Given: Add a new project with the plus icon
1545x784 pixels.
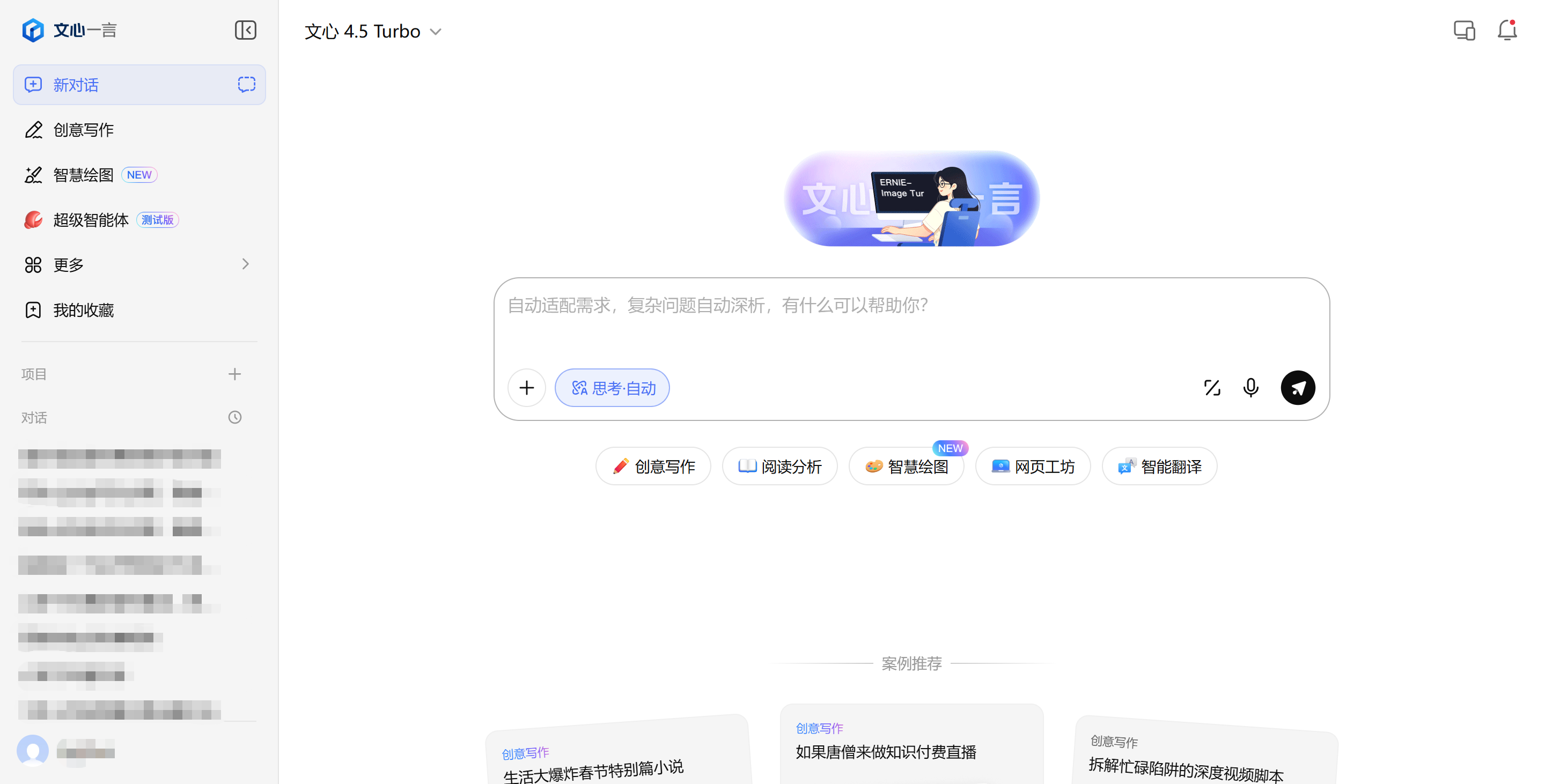Looking at the screenshot, I should coord(234,374).
